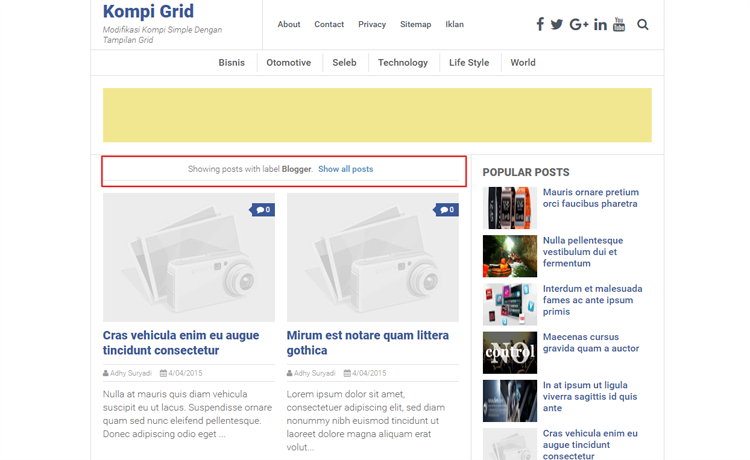Viewport: 750px width, 460px height.
Task: Click the thumbnail for In at ipsum
Action: click(x=510, y=401)
